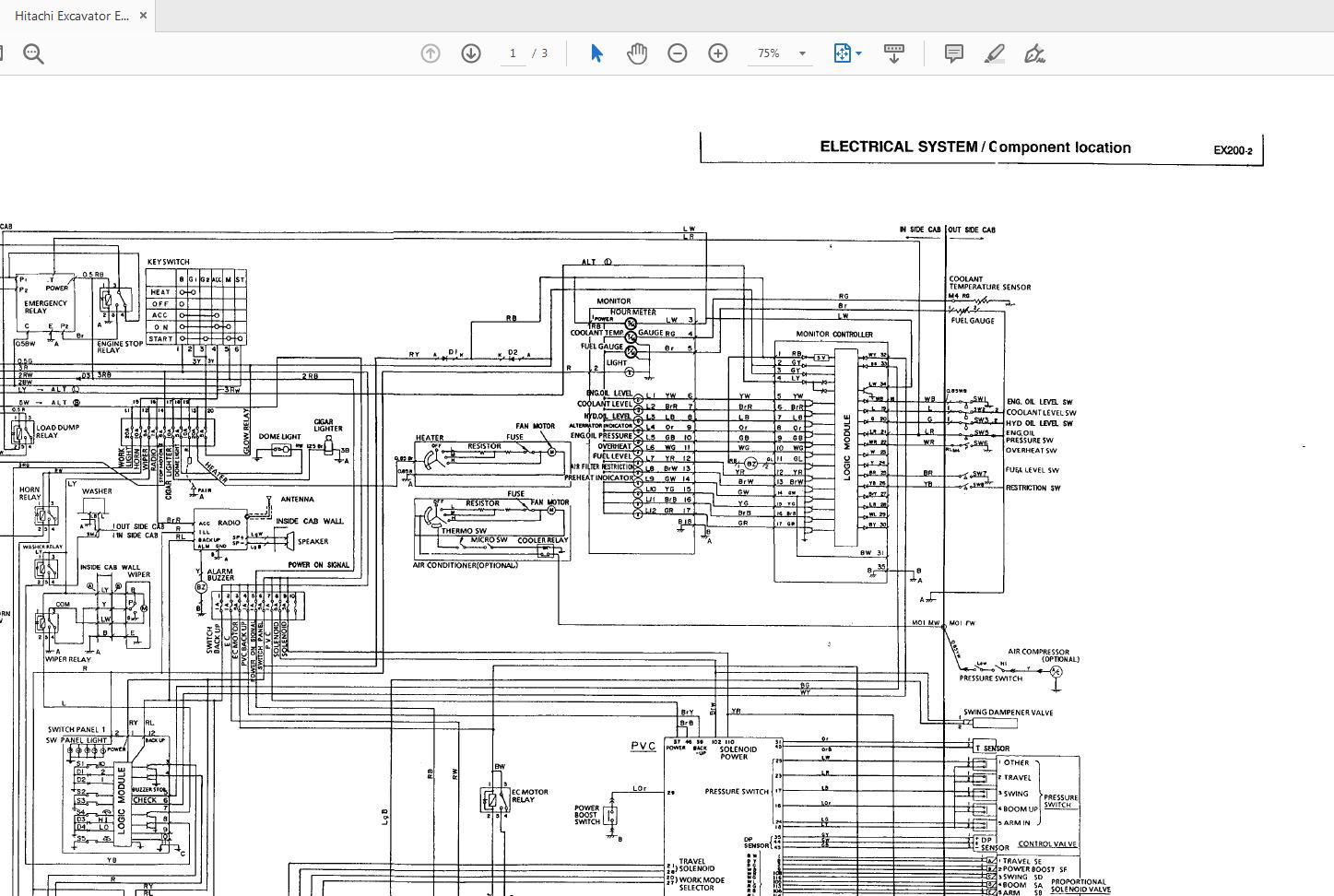This screenshot has height=896, width=1334.
Task: Zoom in with the plus button
Action: coord(718,53)
